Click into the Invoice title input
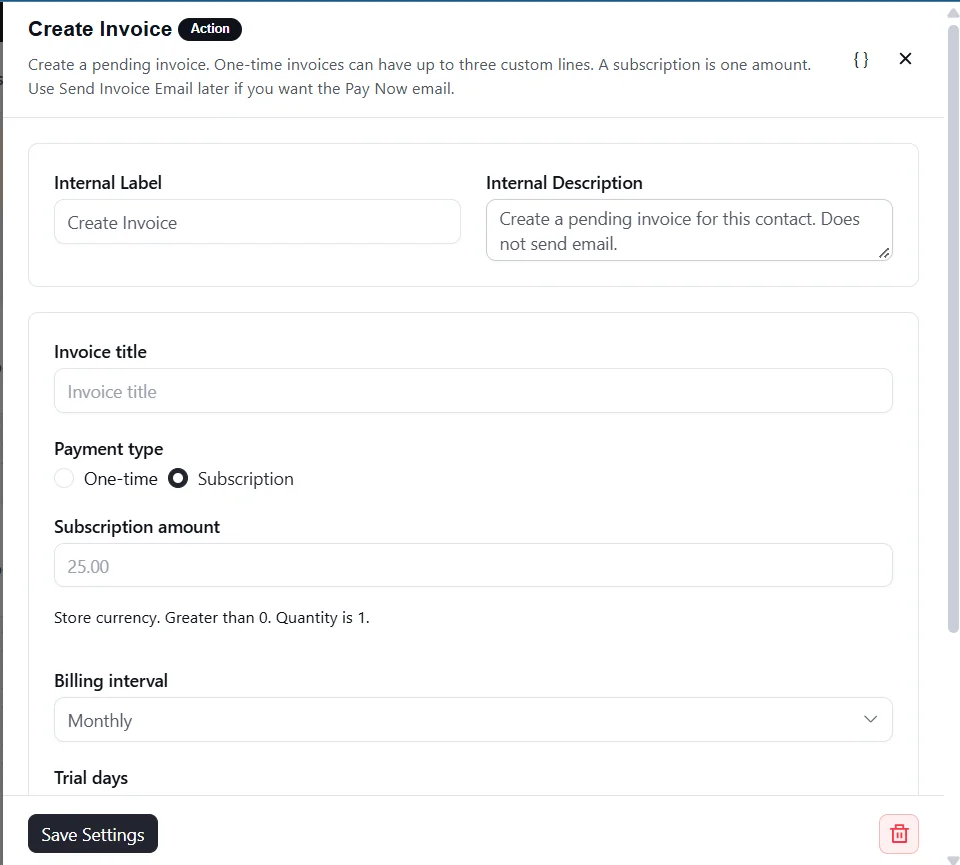 click(x=473, y=391)
